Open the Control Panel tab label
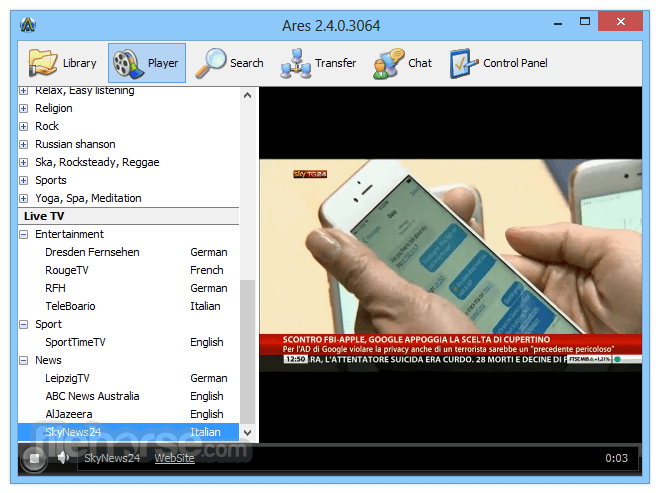The image size is (658, 493). [515, 63]
